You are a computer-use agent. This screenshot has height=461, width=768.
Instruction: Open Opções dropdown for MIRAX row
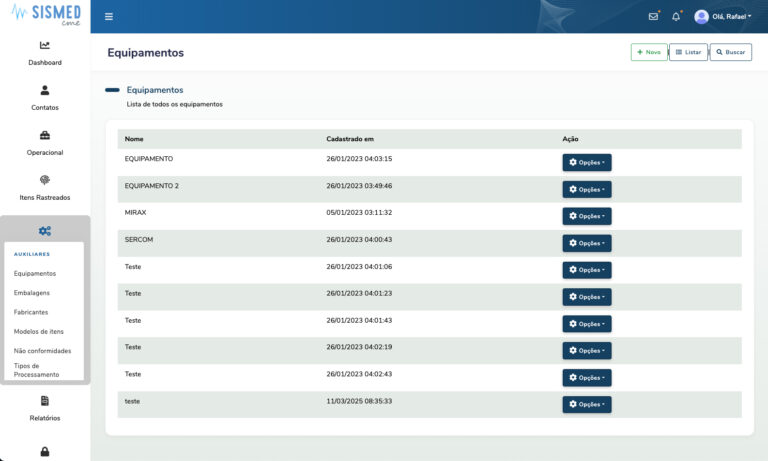coord(586,216)
